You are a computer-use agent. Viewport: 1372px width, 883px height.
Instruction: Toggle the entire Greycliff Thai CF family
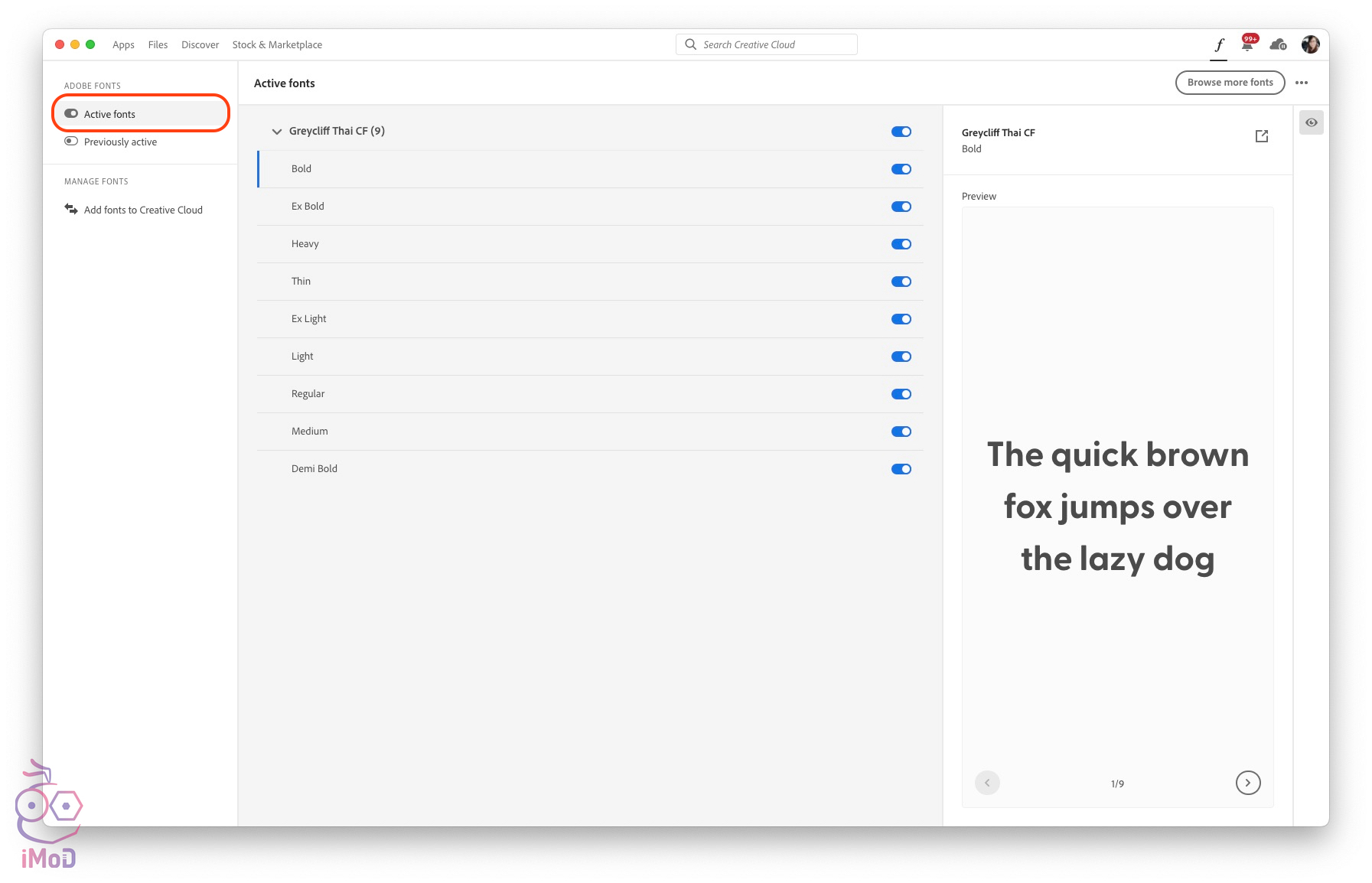click(x=901, y=132)
